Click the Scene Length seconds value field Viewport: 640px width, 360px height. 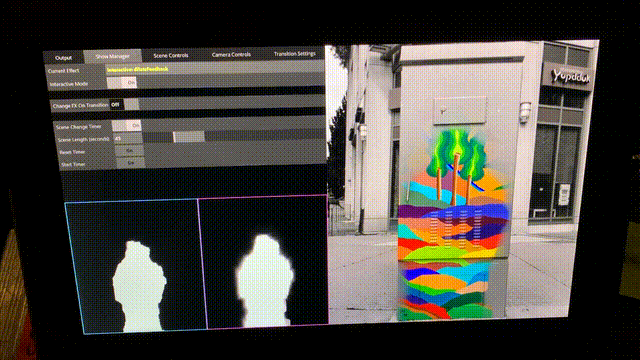128,138
